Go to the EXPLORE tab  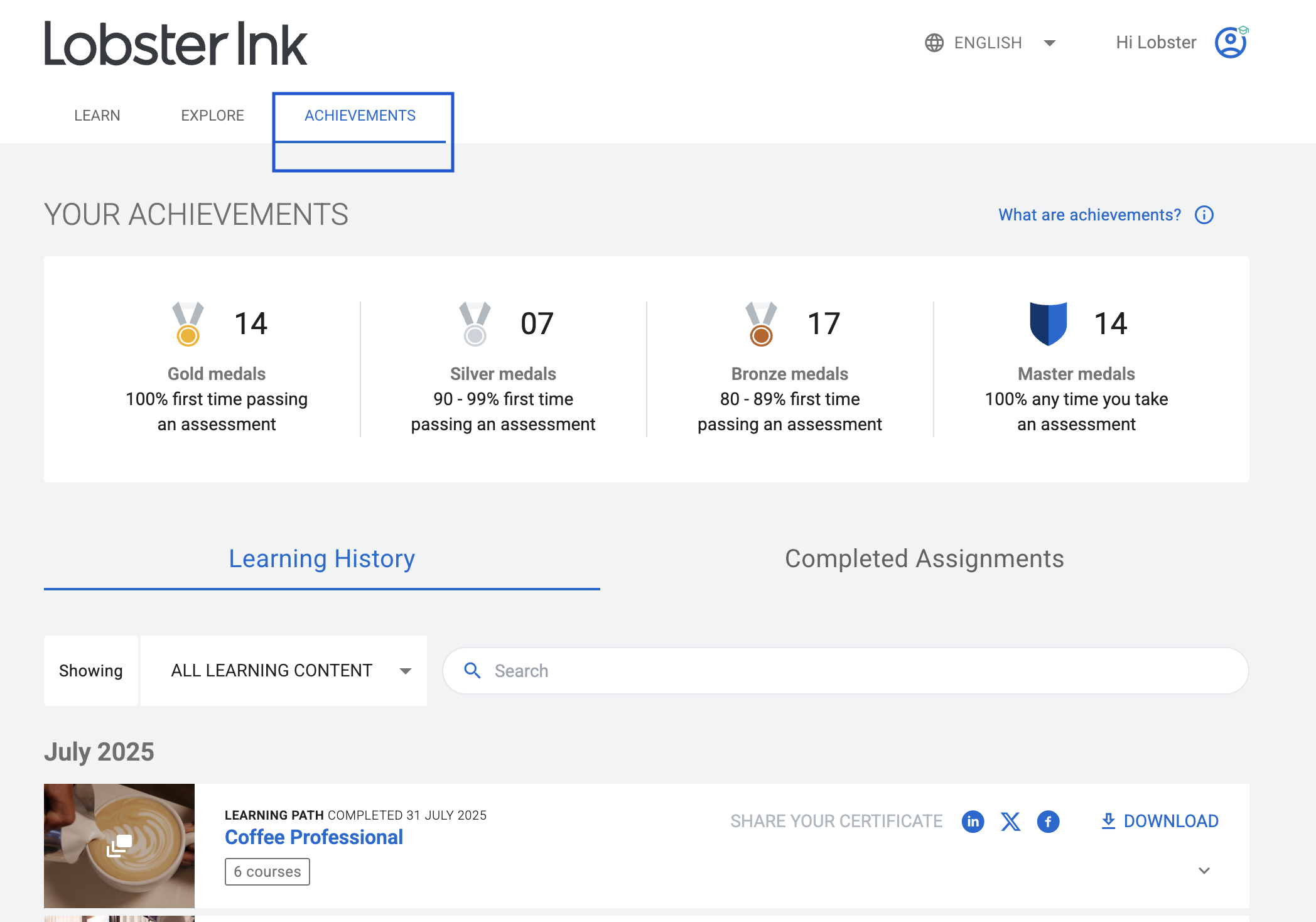click(x=213, y=116)
